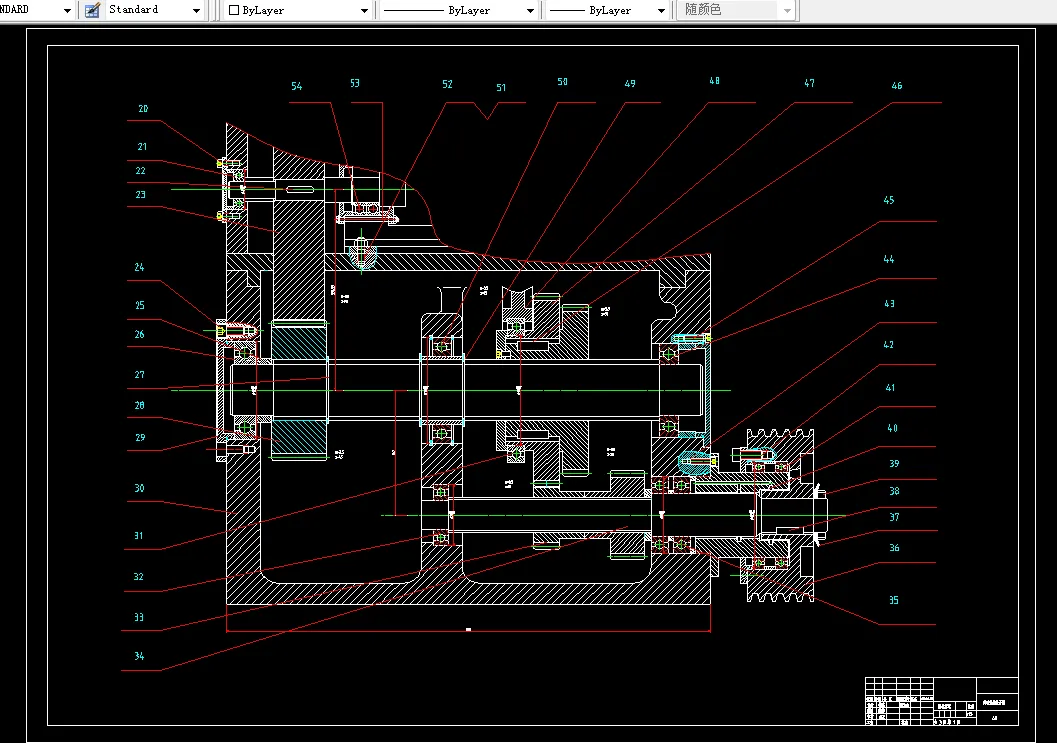Select part label 52

[447, 84]
